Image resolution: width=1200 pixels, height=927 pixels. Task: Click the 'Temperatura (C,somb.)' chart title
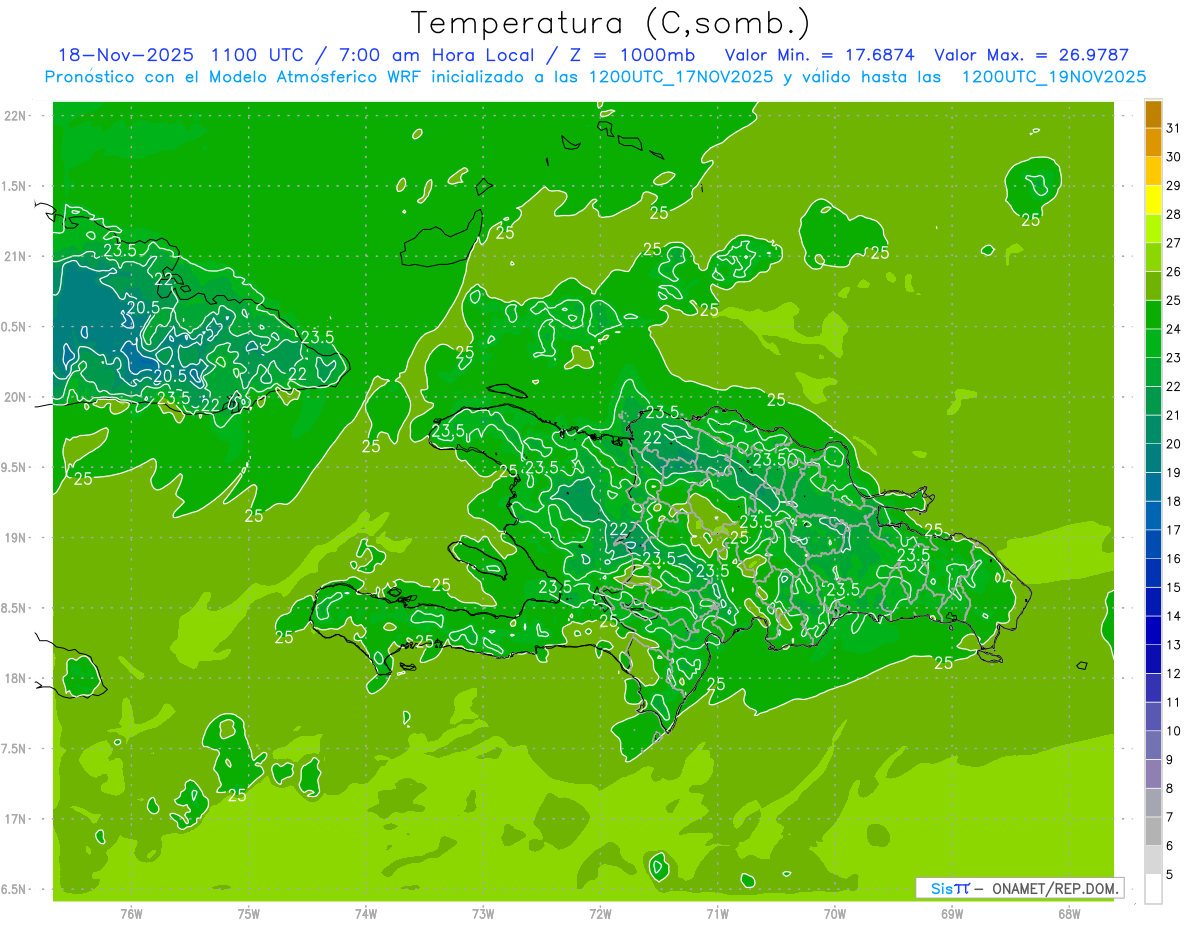[x=610, y=23]
